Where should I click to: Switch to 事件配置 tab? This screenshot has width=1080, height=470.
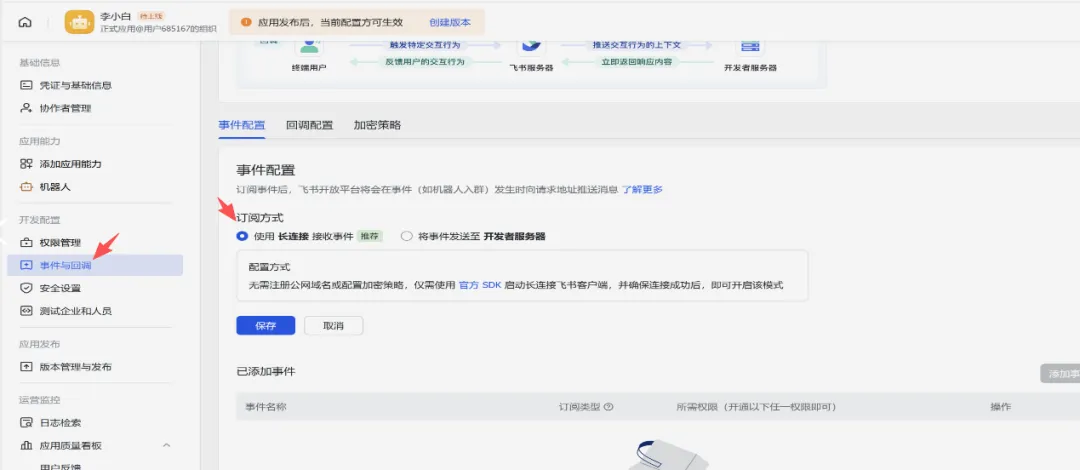pyautogui.click(x=241, y=125)
